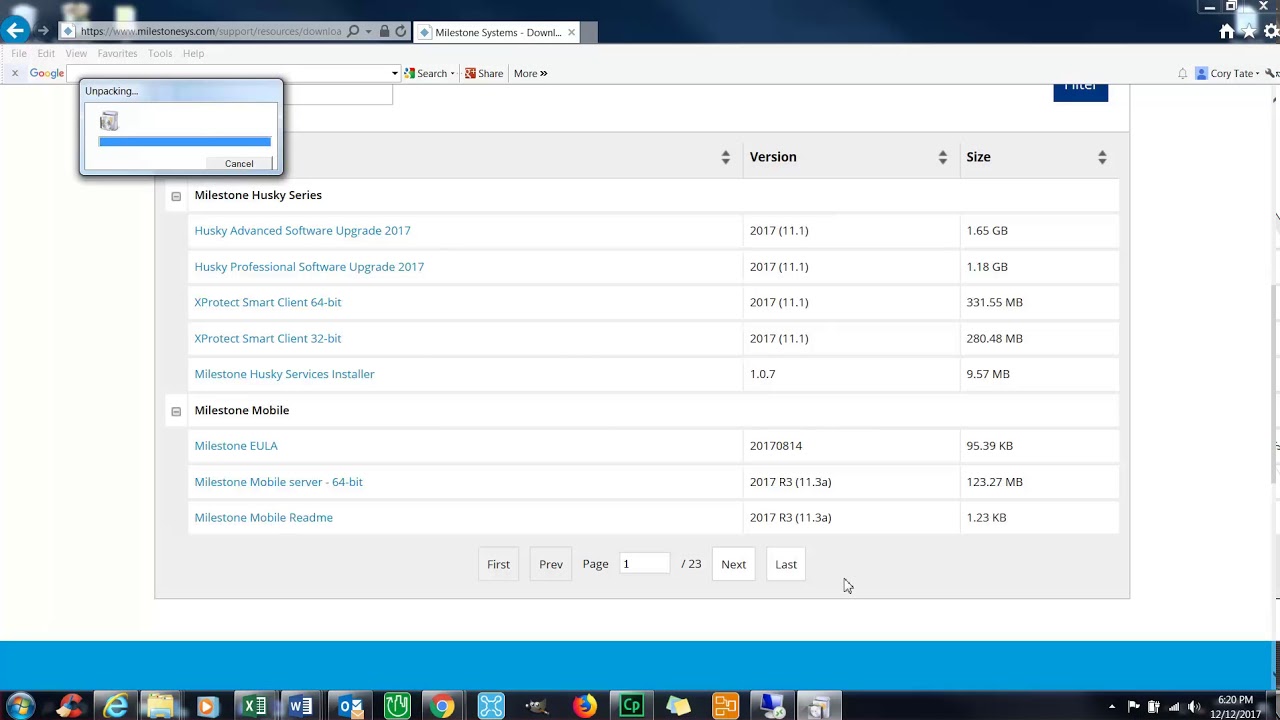This screenshot has width=1280, height=720.
Task: Open the View menu
Action: [x=76, y=53]
